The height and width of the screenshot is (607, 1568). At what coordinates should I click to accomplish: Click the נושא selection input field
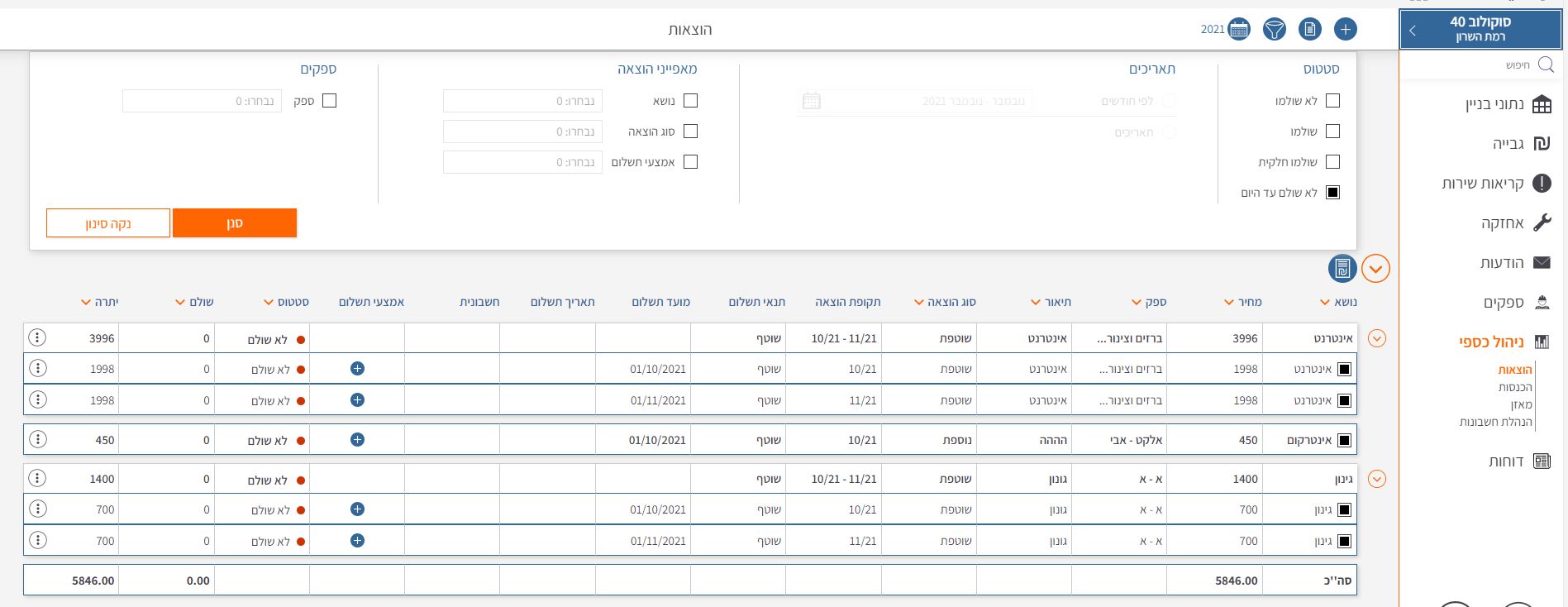click(x=522, y=101)
